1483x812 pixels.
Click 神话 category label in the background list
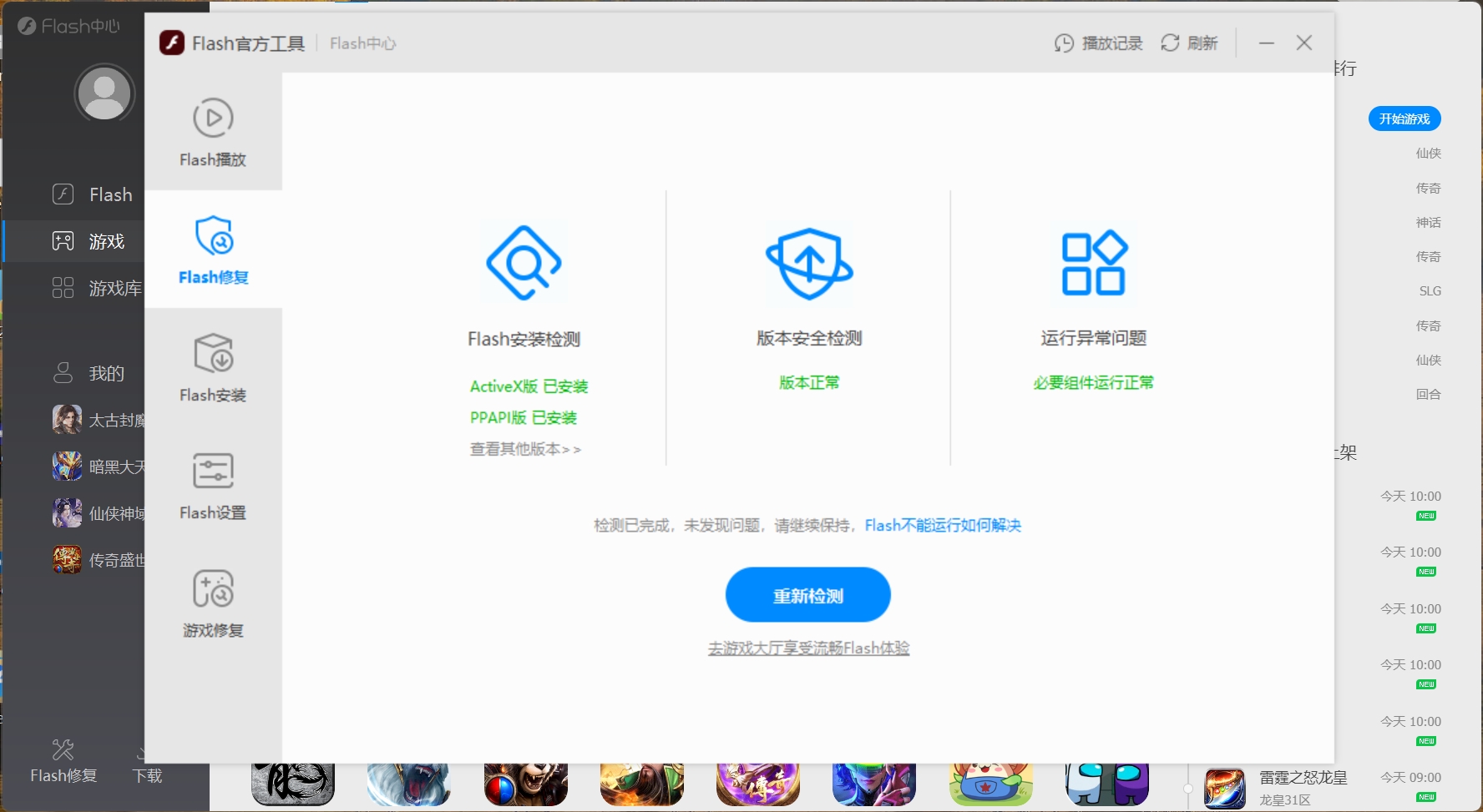(1428, 222)
